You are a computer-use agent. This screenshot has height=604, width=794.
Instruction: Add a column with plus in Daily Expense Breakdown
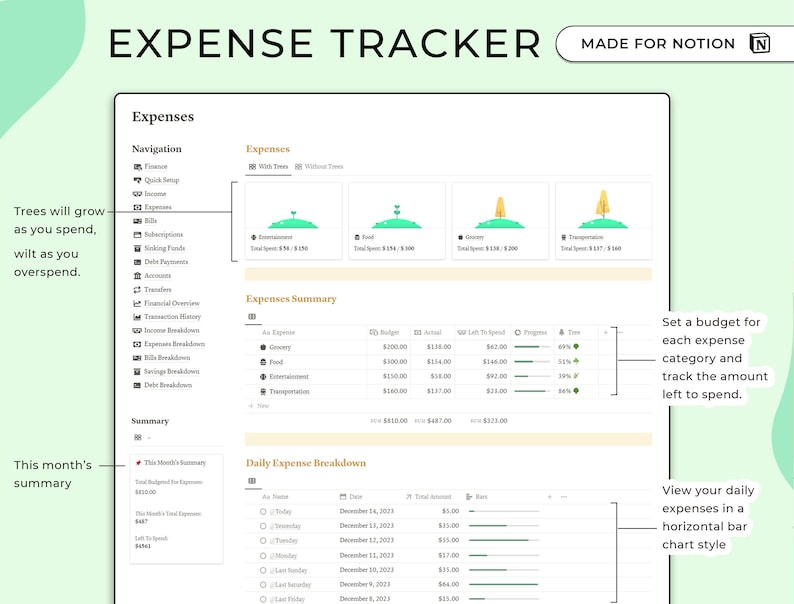(x=549, y=497)
